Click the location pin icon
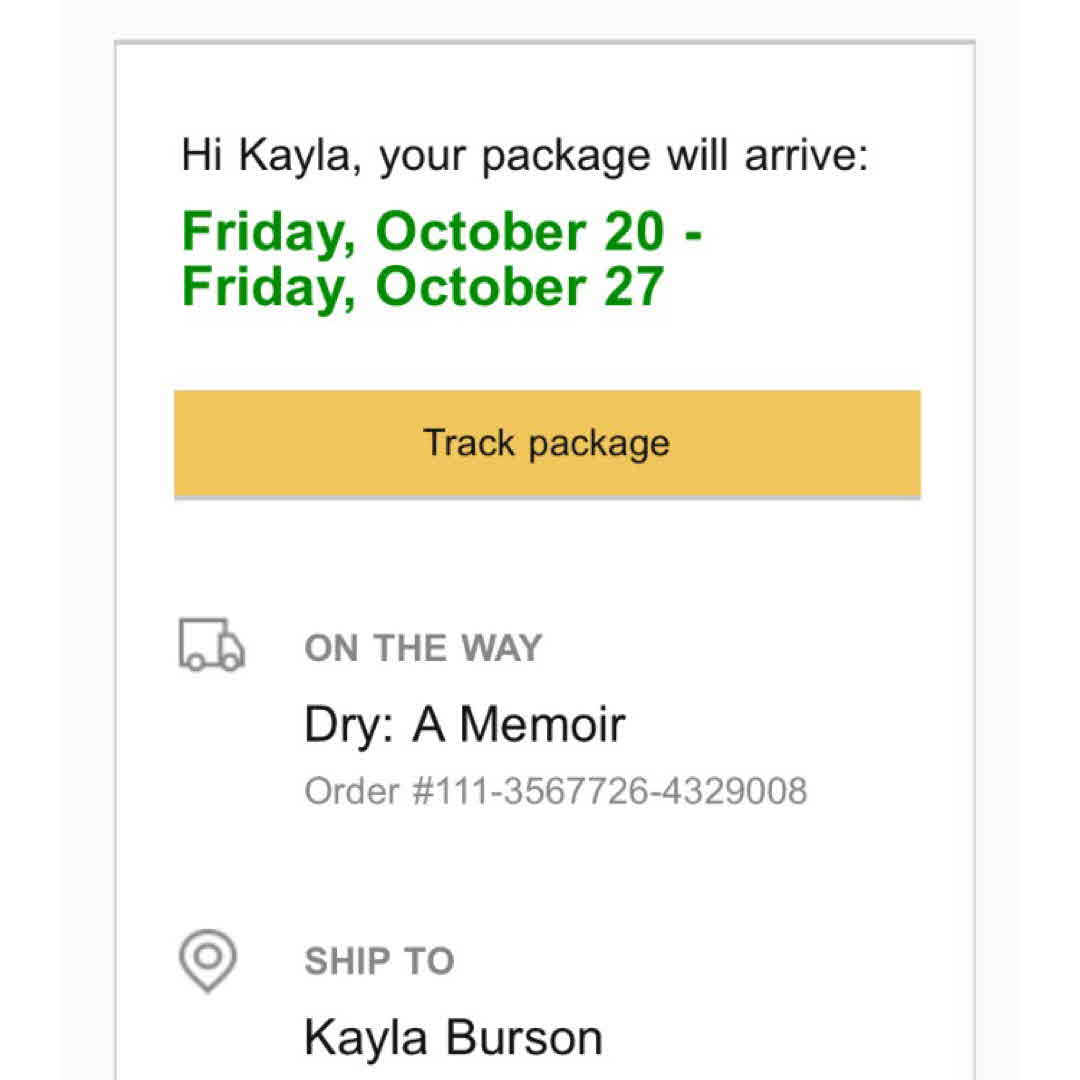1080x1080 pixels. 207,960
